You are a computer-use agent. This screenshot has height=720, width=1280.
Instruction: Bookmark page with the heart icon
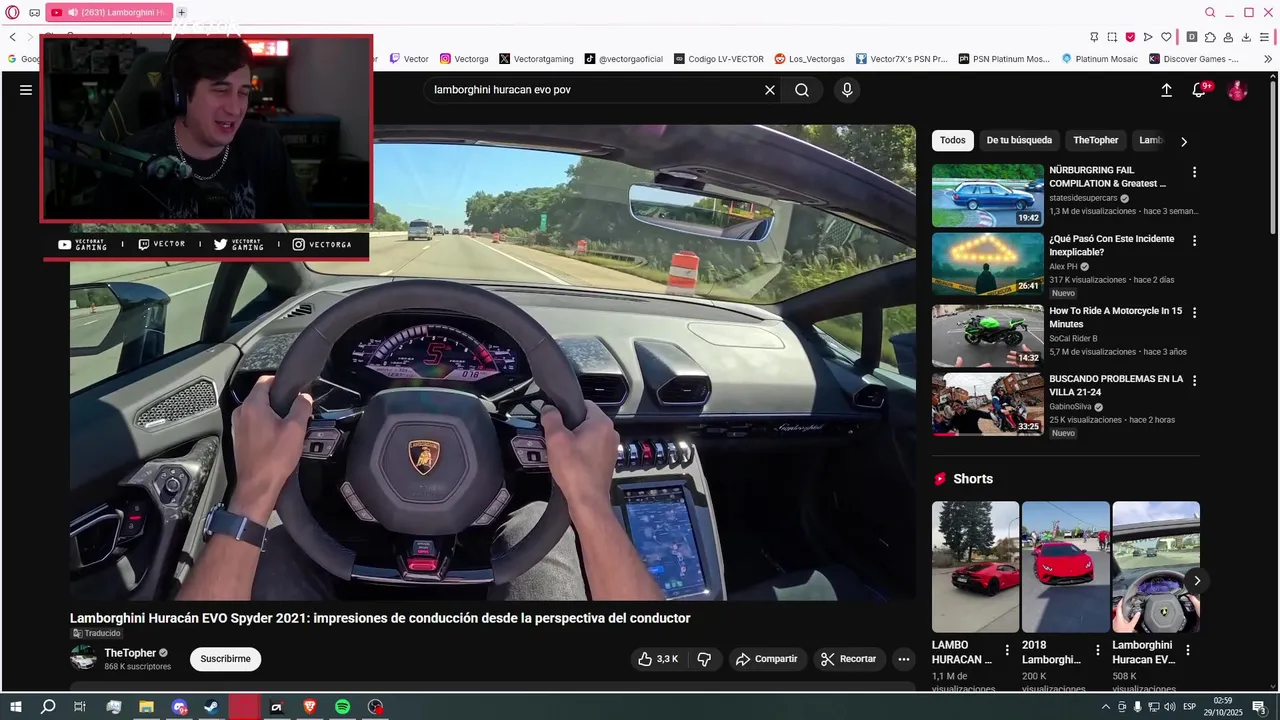1166,37
